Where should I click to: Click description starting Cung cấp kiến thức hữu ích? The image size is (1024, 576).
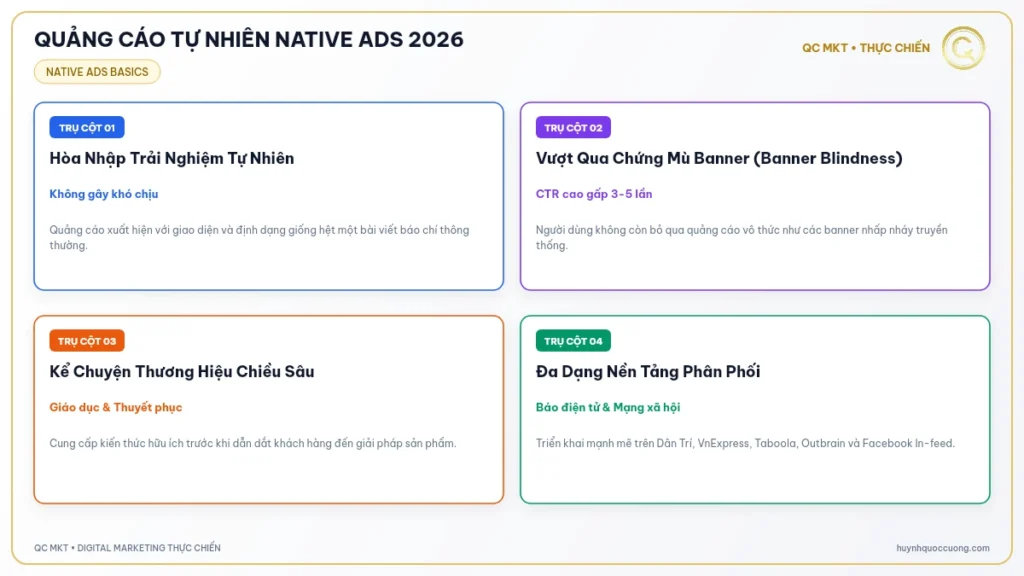click(x=253, y=443)
